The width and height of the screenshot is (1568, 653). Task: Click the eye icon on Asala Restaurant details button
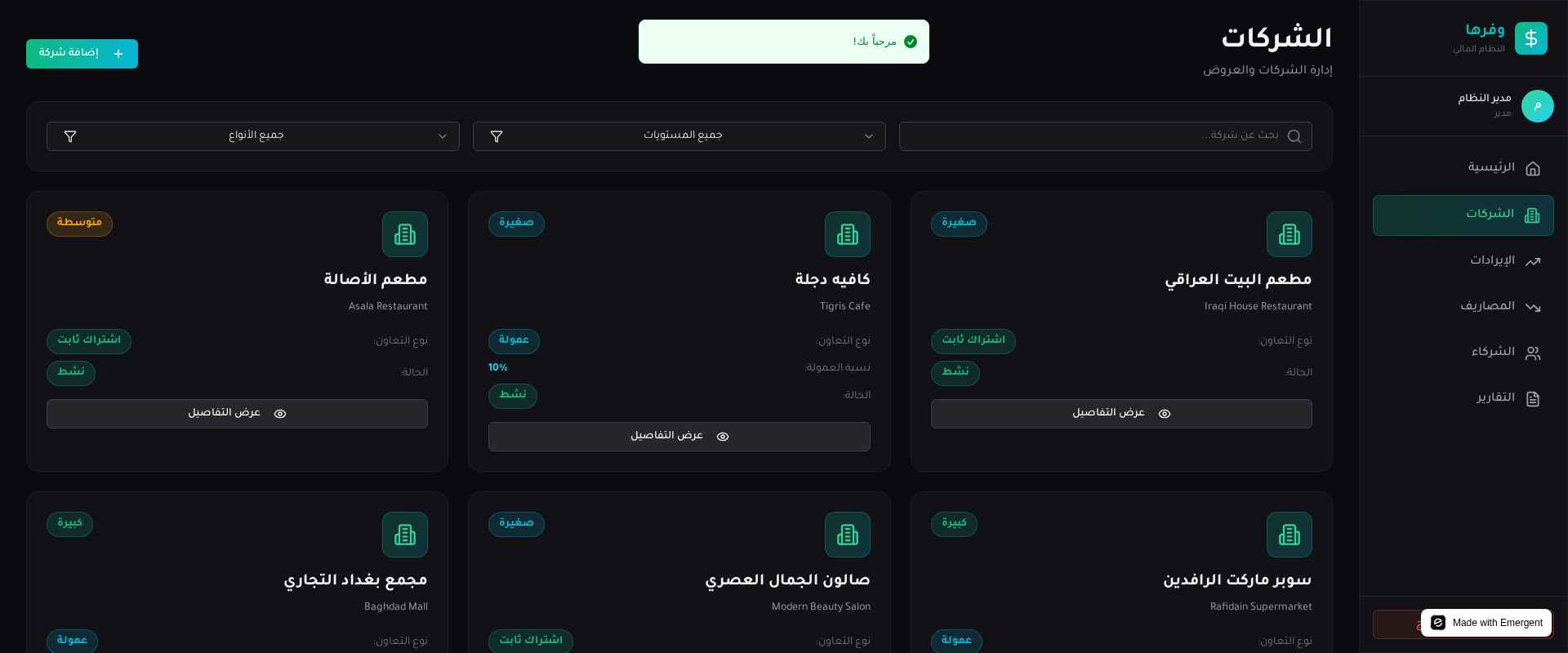(x=280, y=414)
